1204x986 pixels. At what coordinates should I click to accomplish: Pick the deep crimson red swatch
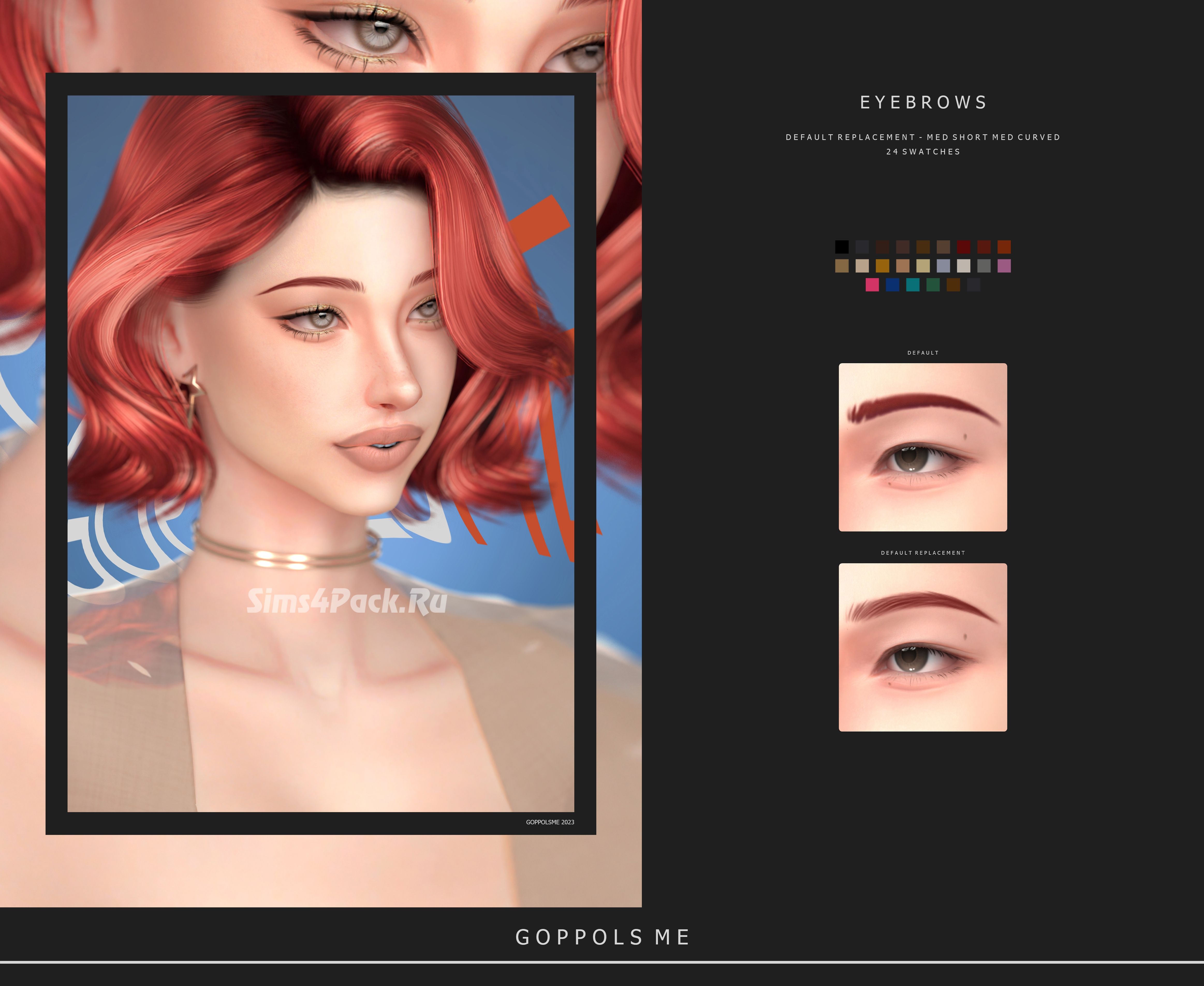click(964, 247)
